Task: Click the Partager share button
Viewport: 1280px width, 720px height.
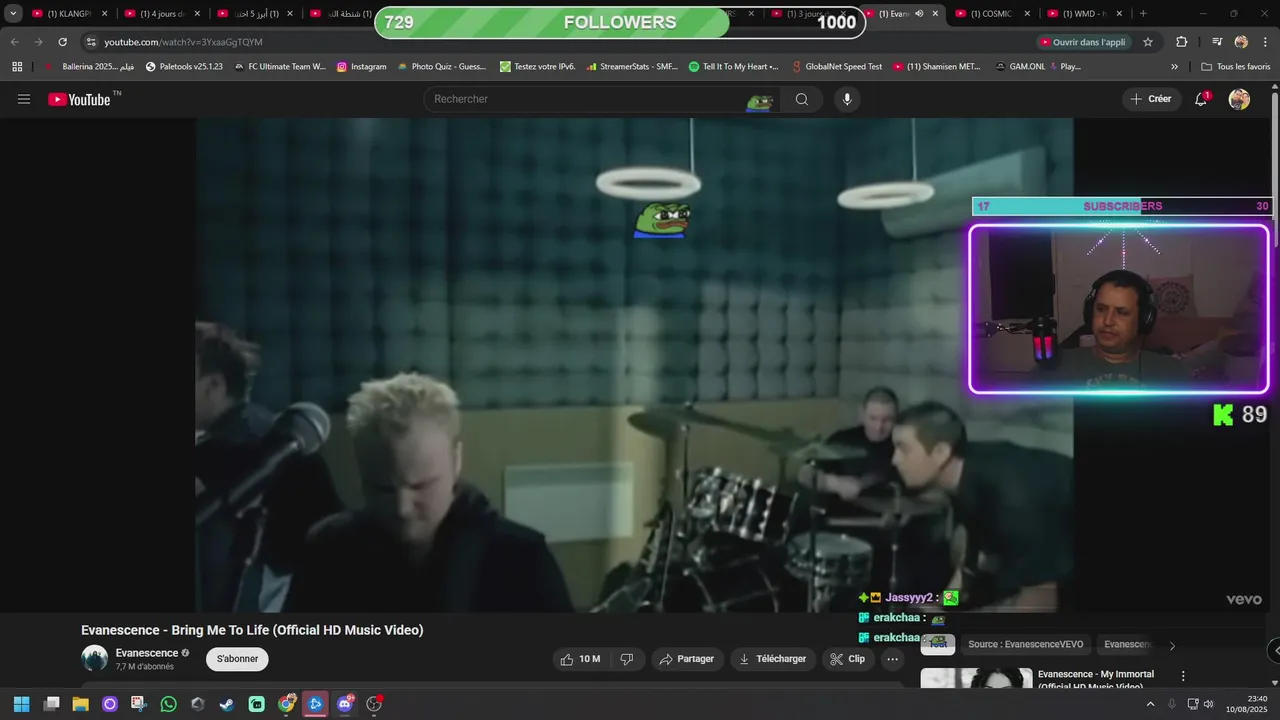Action: point(686,659)
